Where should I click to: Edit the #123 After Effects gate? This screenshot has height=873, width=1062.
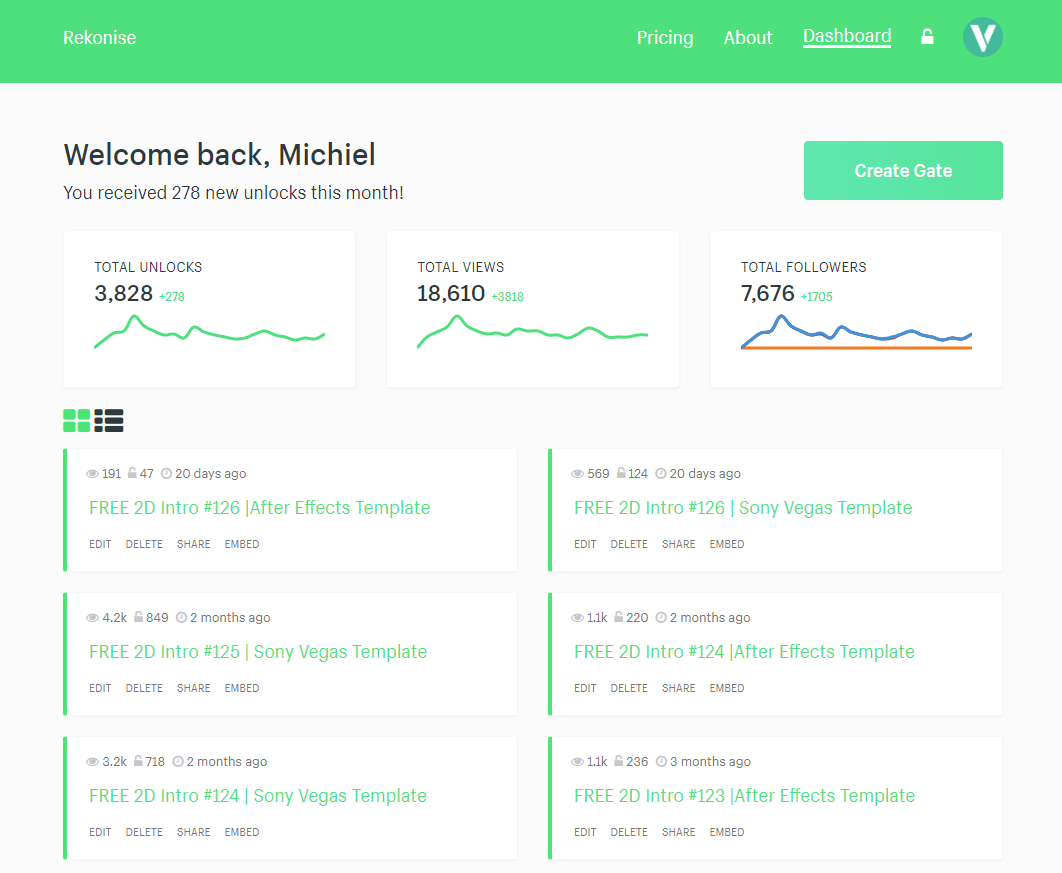click(585, 832)
